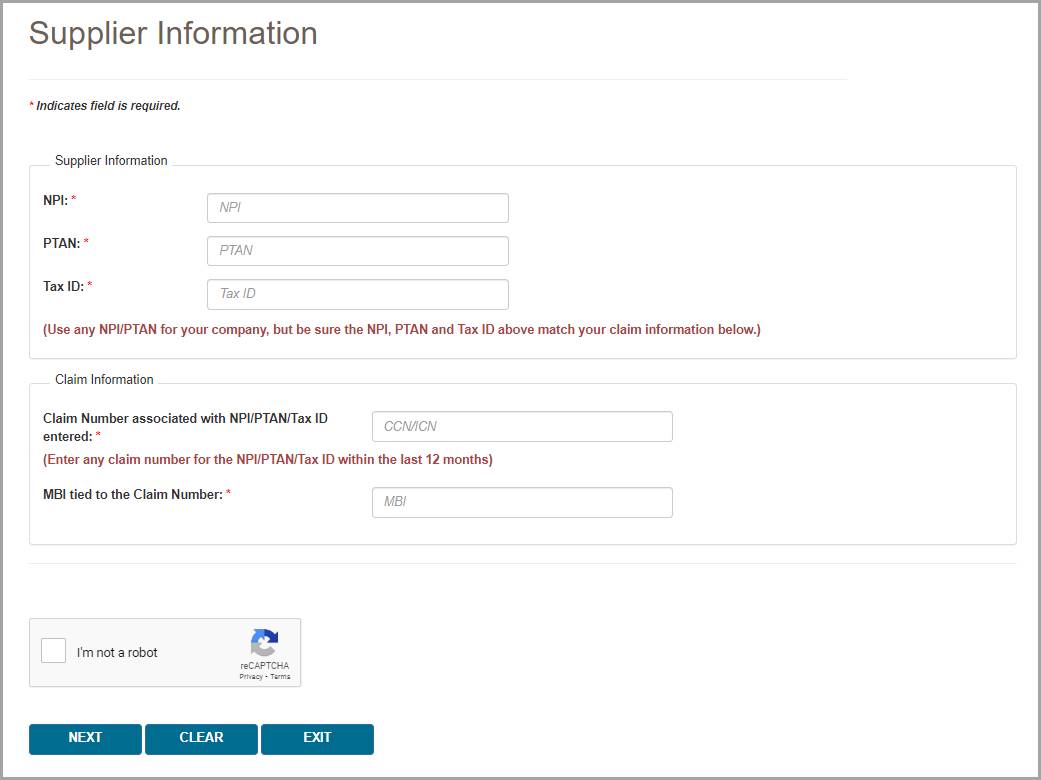
Task: Click the Claim Information section legend
Action: (x=104, y=380)
